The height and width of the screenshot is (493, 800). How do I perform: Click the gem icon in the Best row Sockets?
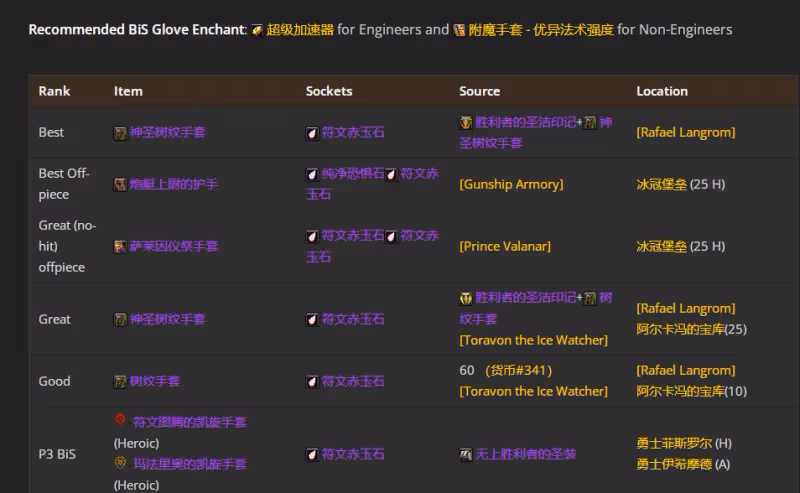[x=312, y=134]
